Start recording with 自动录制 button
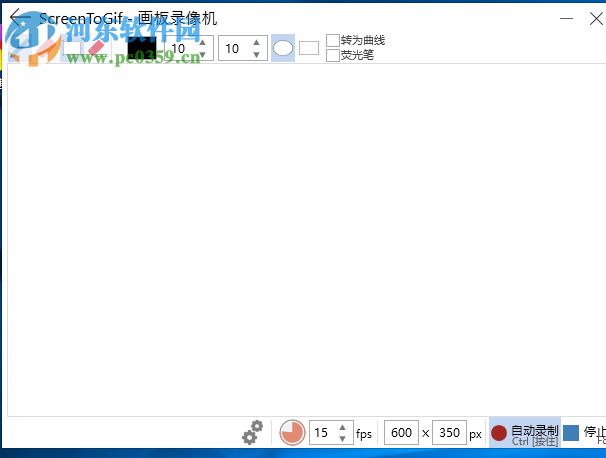Image resolution: width=606 pixels, height=458 pixels. pos(524,432)
